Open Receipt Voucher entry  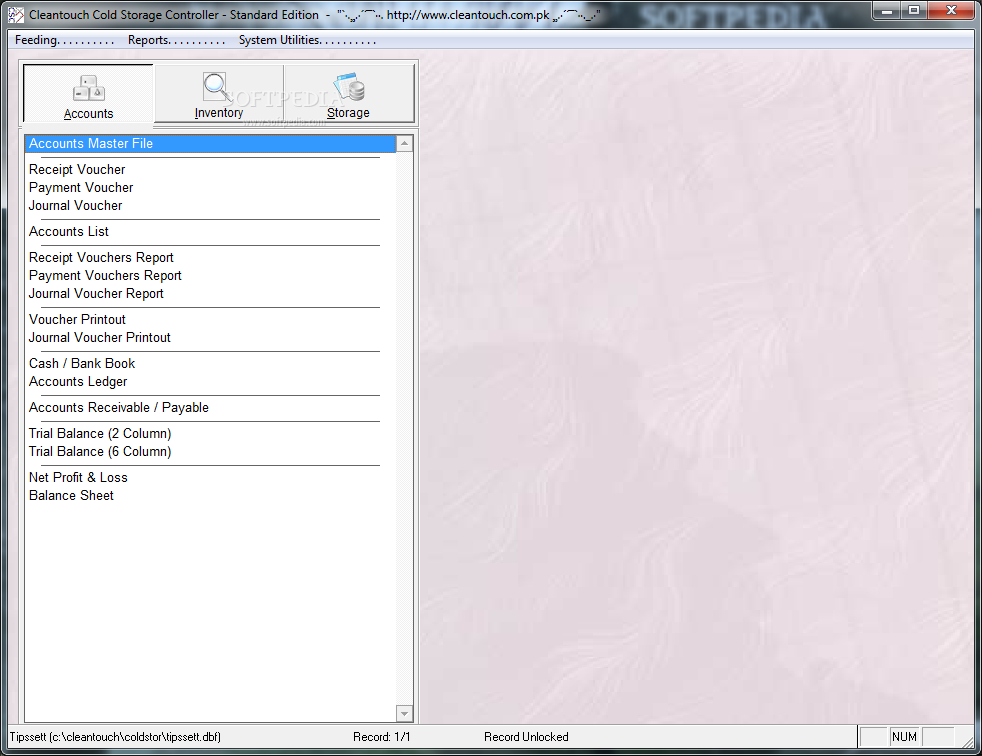click(x=77, y=170)
